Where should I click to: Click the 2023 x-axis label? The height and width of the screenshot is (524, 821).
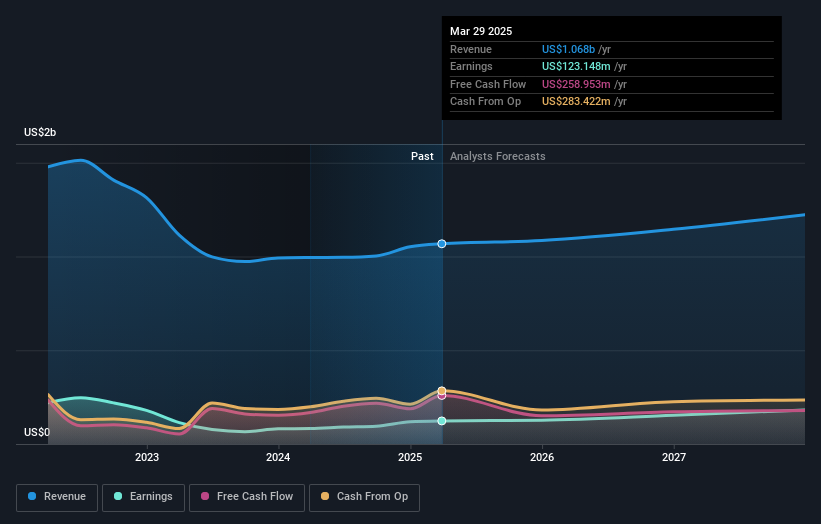147,457
